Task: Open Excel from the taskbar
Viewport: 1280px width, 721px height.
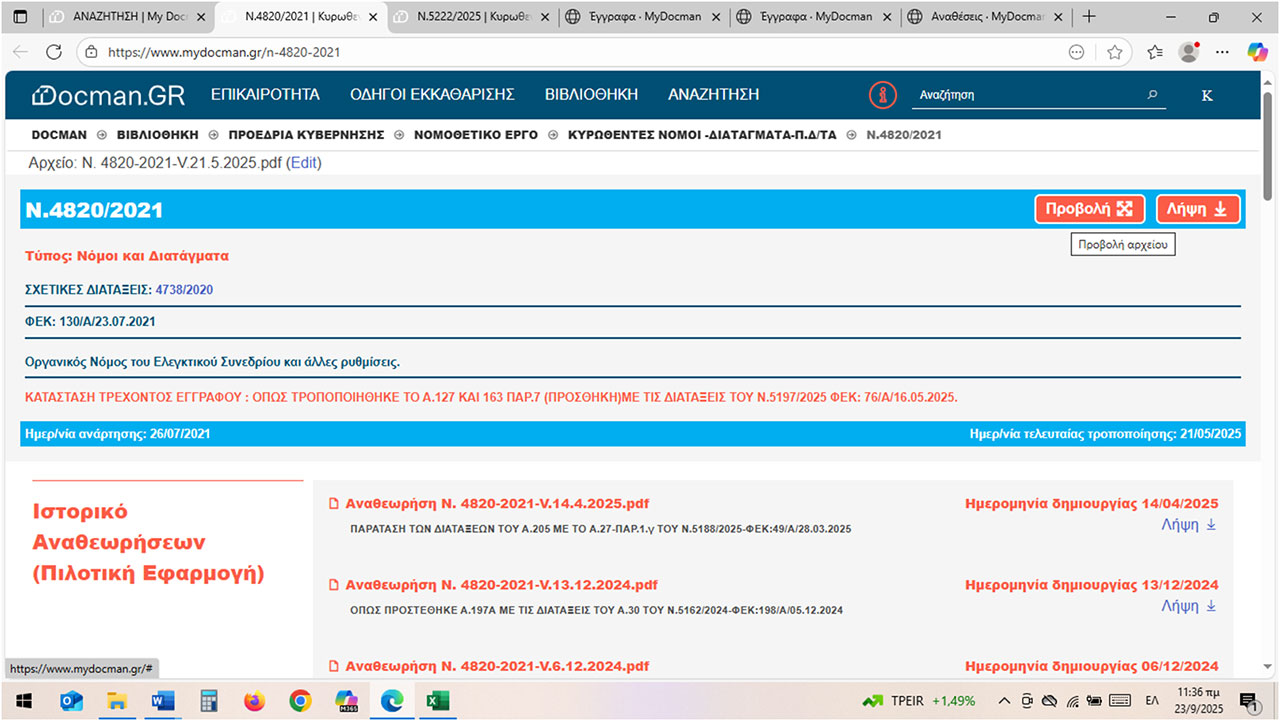Action: pos(437,701)
